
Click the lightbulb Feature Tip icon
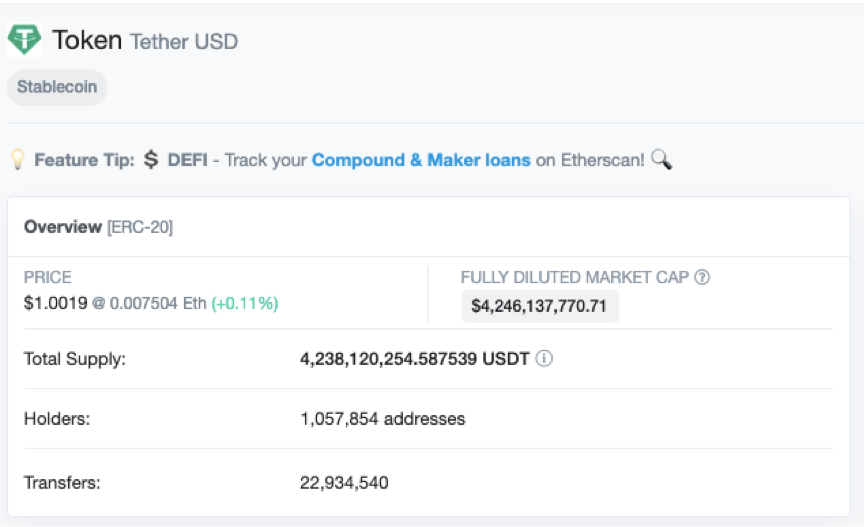point(18,159)
